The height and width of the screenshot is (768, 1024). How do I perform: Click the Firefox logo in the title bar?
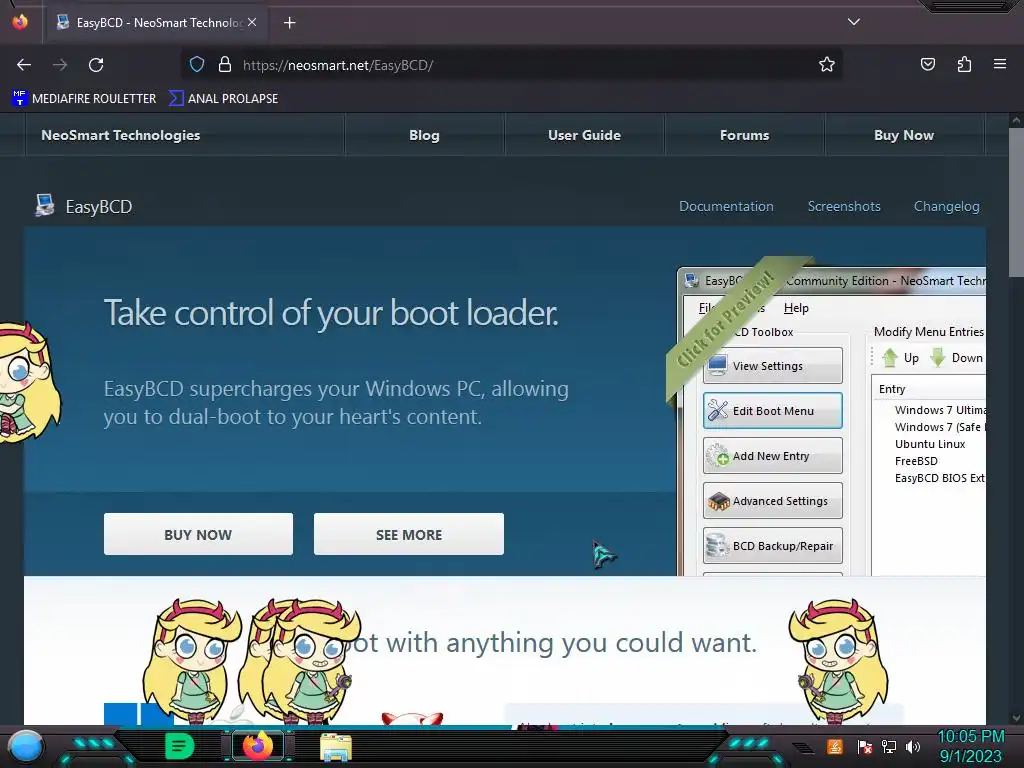20,22
